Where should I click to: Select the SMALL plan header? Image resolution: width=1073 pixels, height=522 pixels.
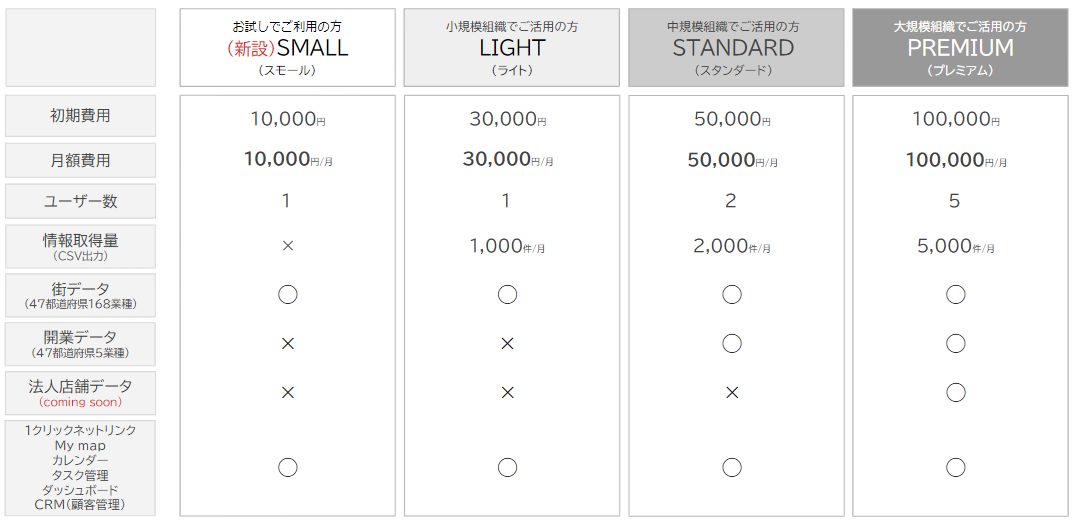click(288, 48)
